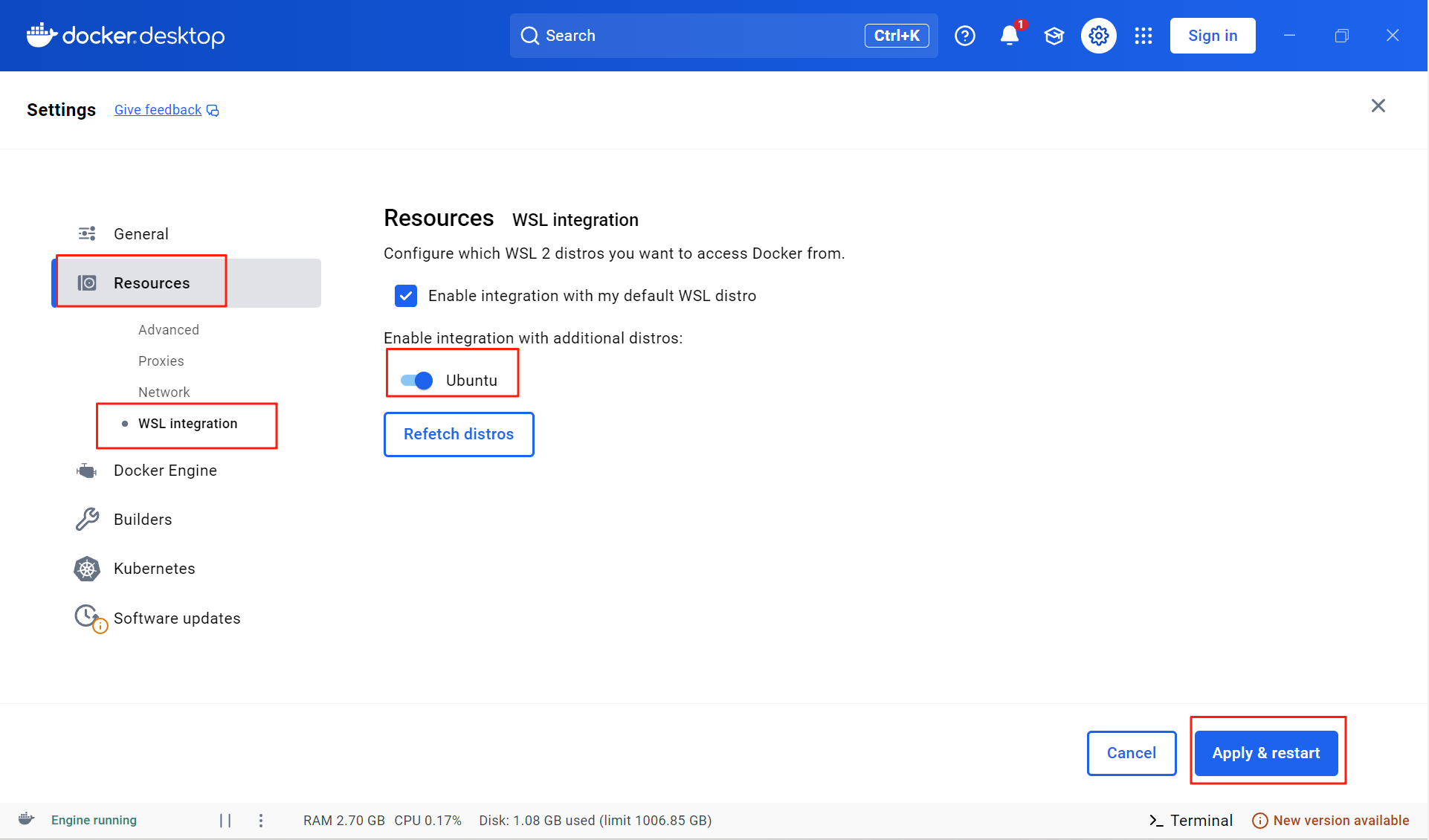Open notifications bell icon
This screenshot has width=1429, height=840.
(1009, 36)
